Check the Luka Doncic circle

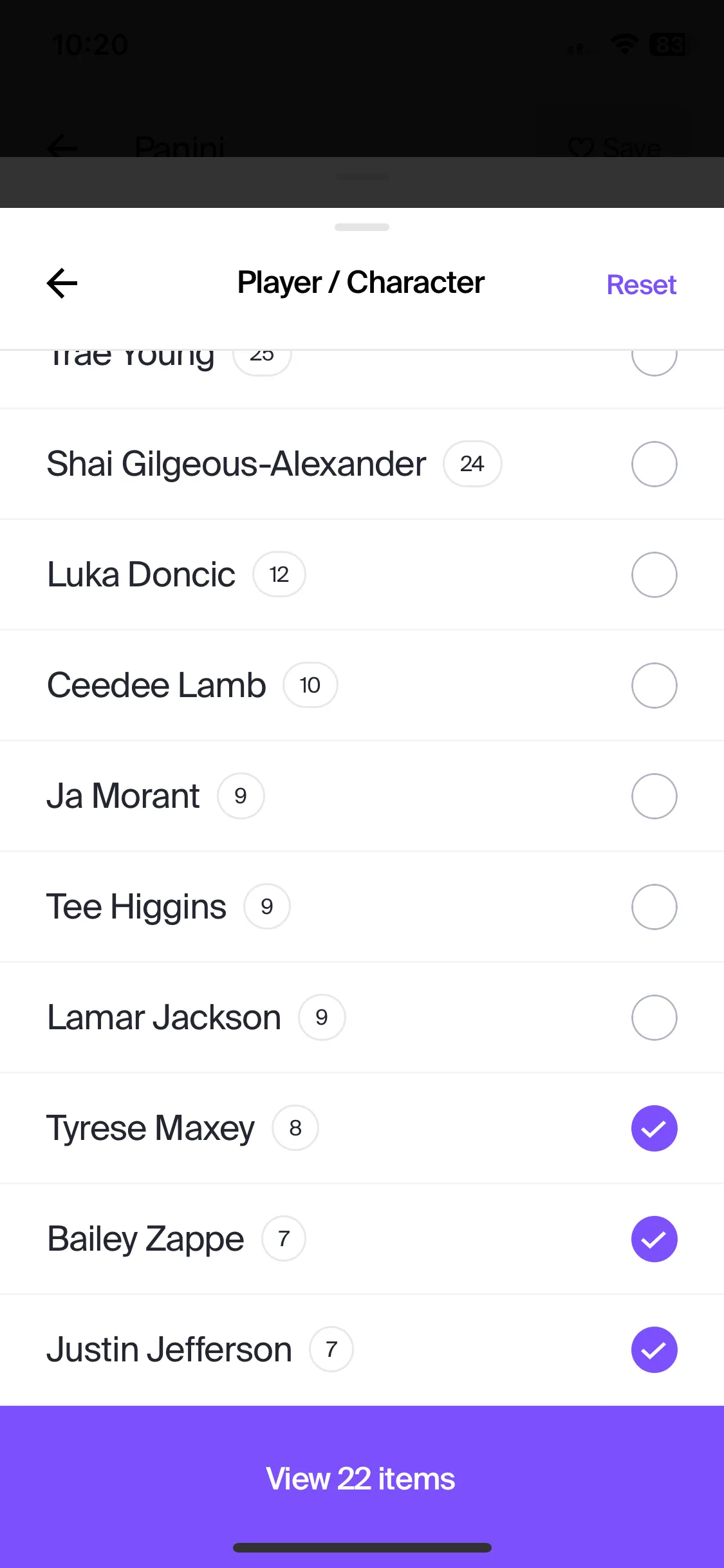[654, 575]
